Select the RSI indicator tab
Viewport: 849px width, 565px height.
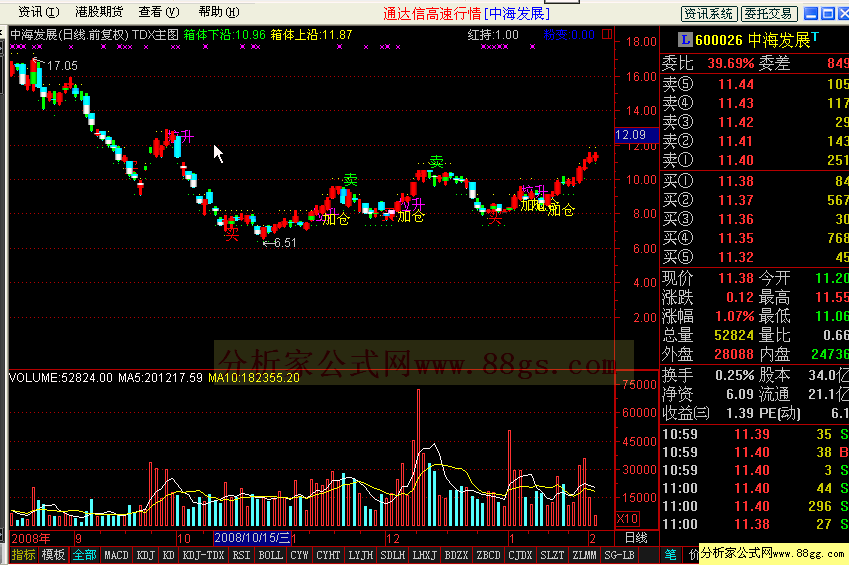coord(241,555)
